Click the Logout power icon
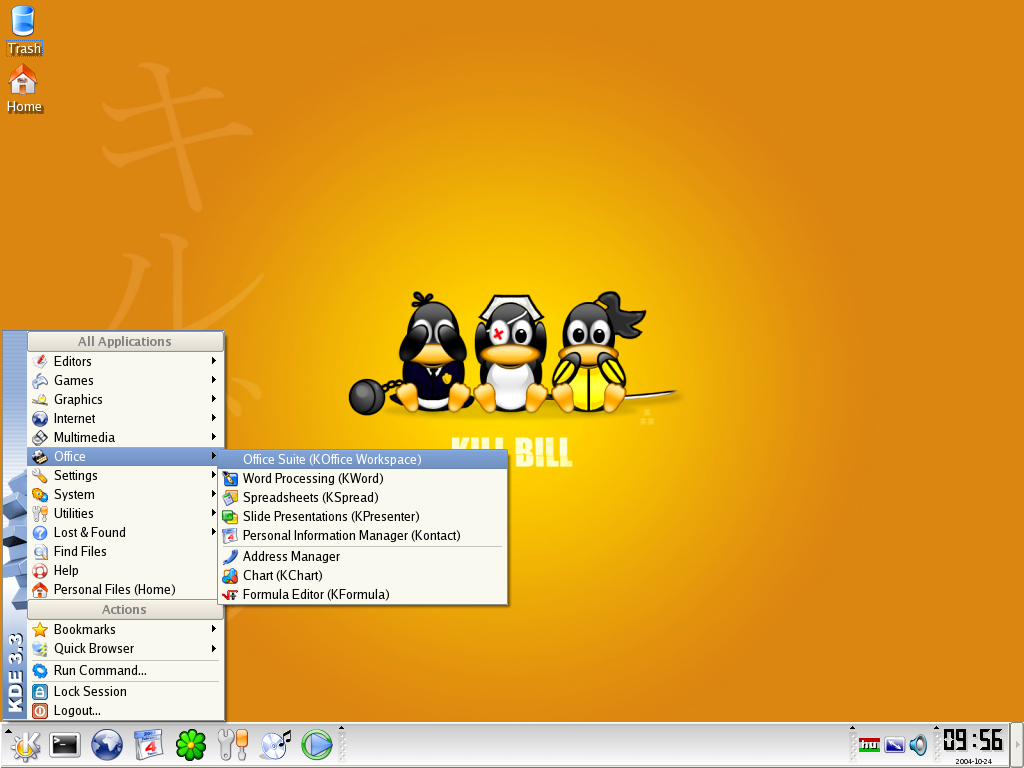 (40, 711)
